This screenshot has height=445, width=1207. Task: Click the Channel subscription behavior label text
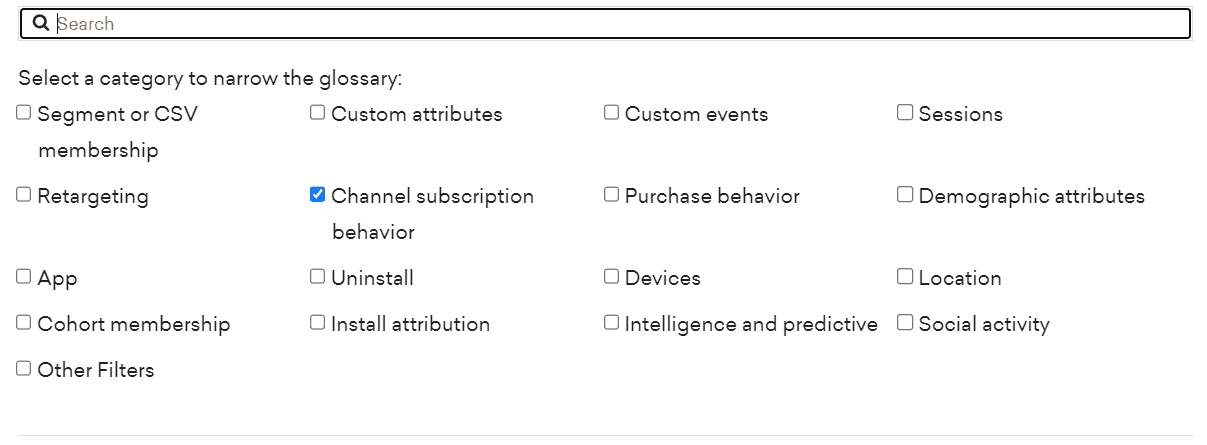432,197
